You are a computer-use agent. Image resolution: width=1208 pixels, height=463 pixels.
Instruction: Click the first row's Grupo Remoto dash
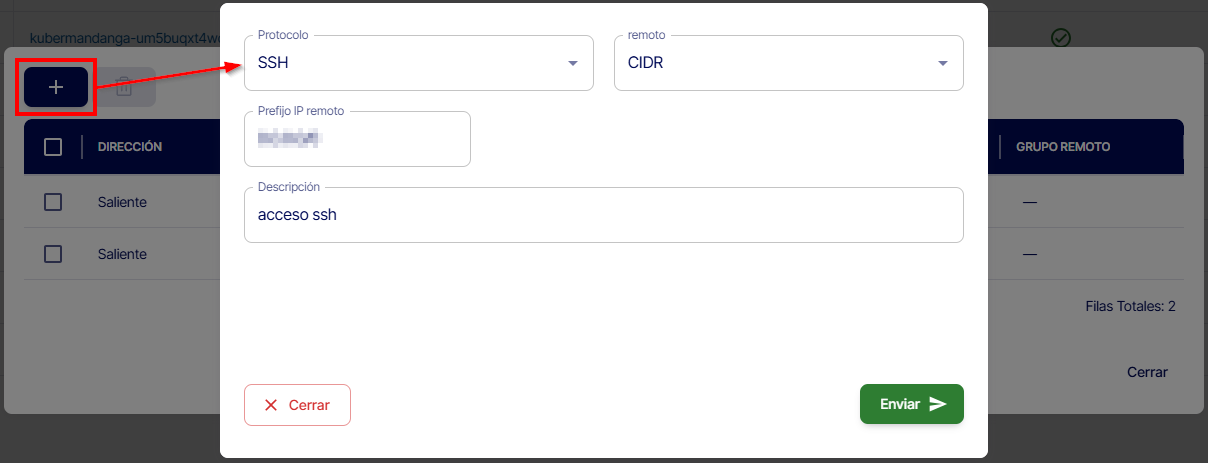[1029, 202]
